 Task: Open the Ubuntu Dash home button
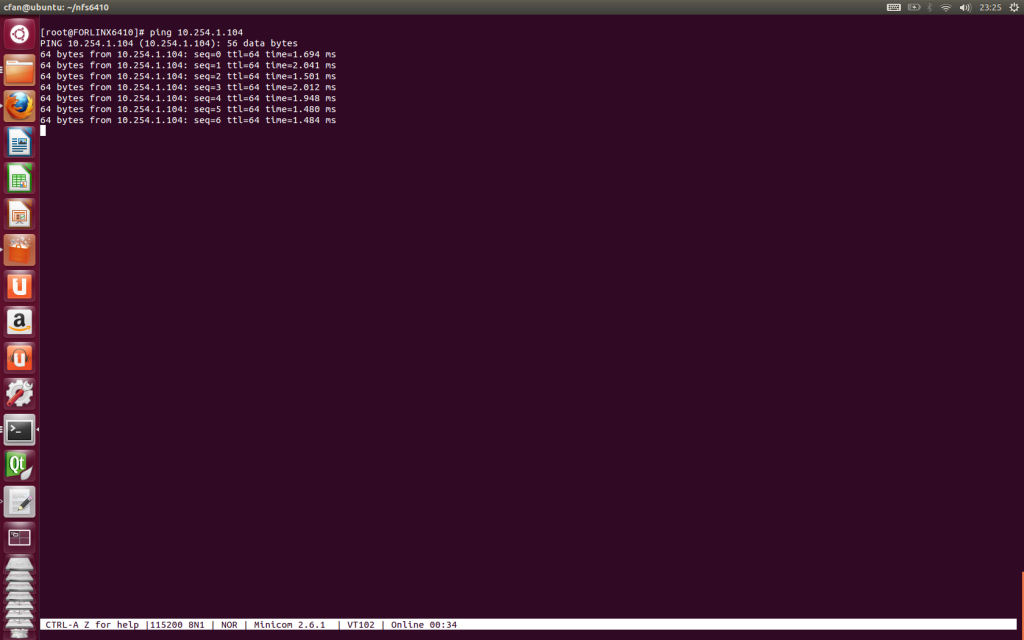[x=19, y=34]
